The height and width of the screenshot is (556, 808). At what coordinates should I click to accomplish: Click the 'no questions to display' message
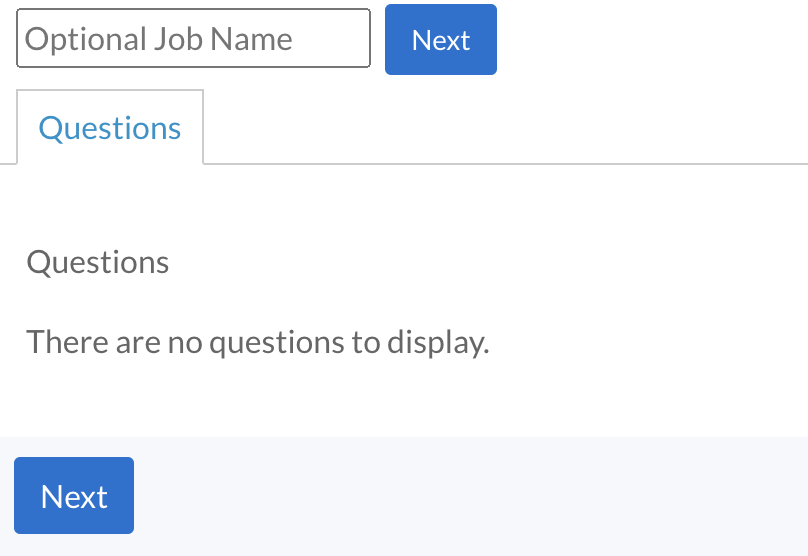click(x=258, y=342)
